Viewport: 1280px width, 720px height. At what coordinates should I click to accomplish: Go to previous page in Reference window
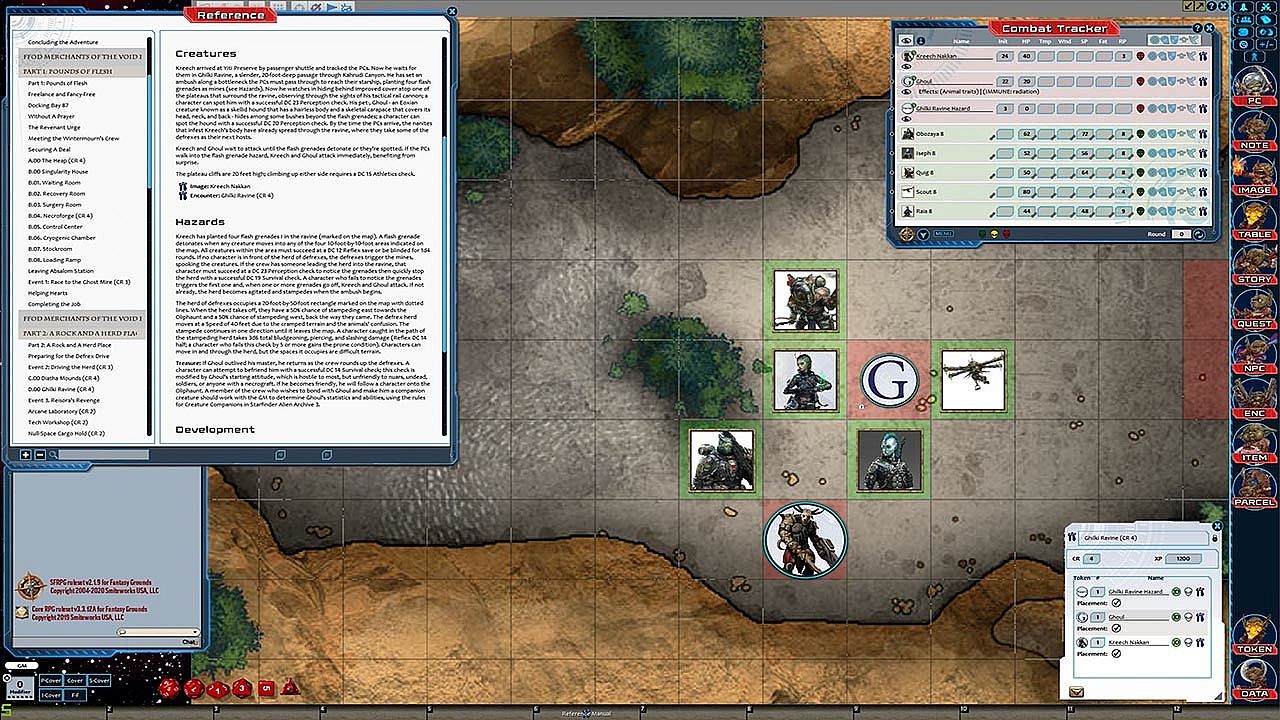point(281,454)
